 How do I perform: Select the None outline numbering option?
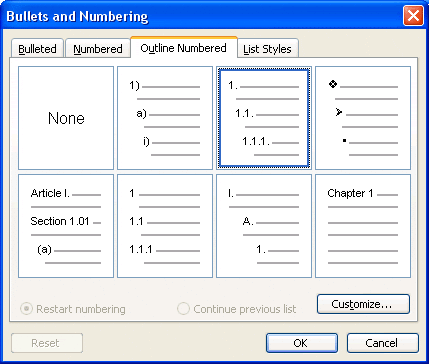tap(66, 118)
